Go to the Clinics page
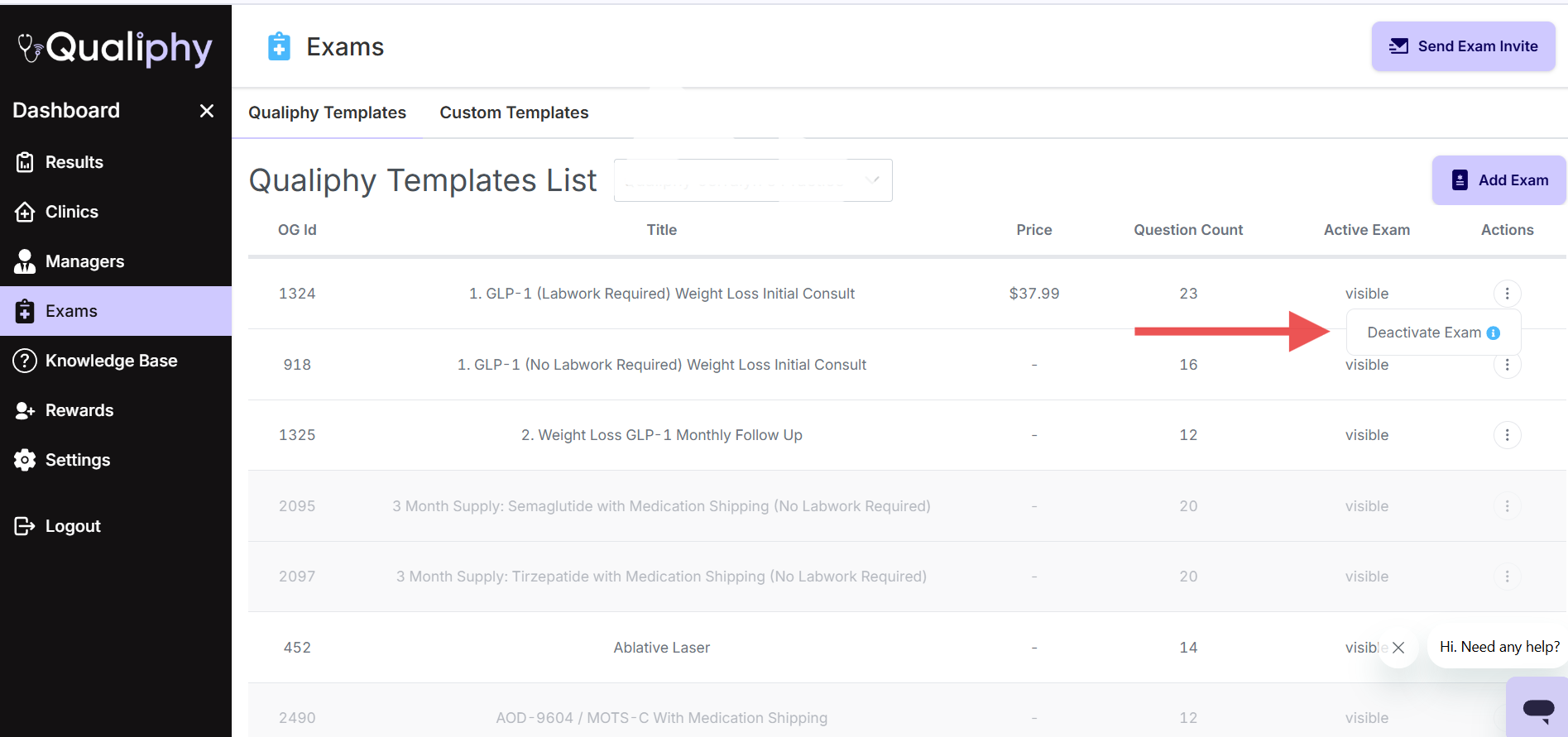1568x737 pixels. pos(116,212)
